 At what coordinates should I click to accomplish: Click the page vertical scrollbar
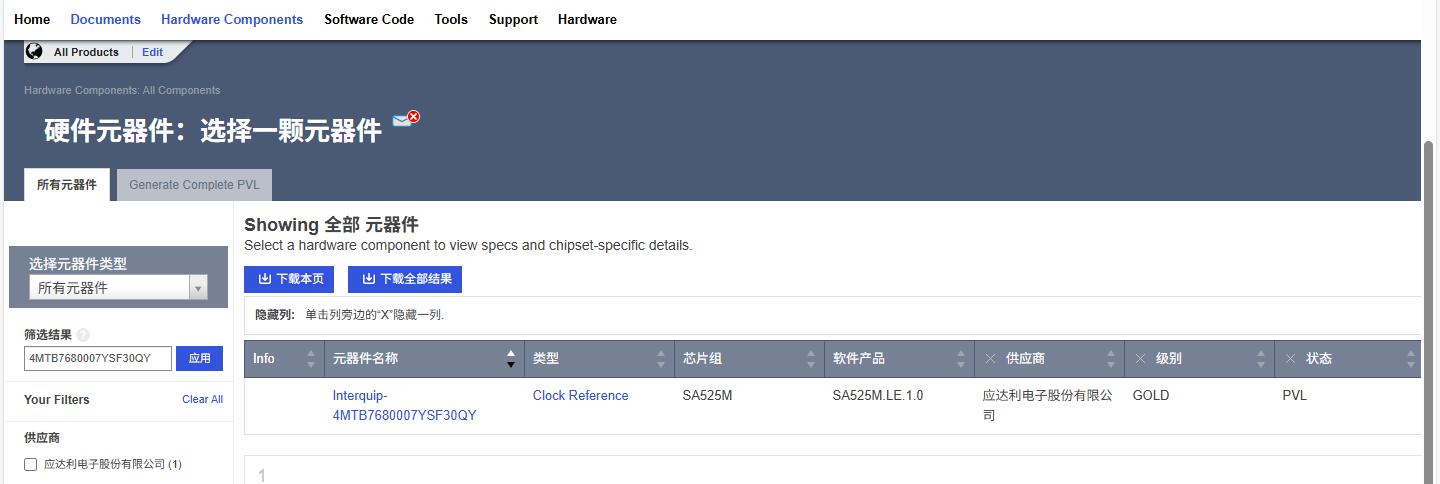coord(1429,300)
